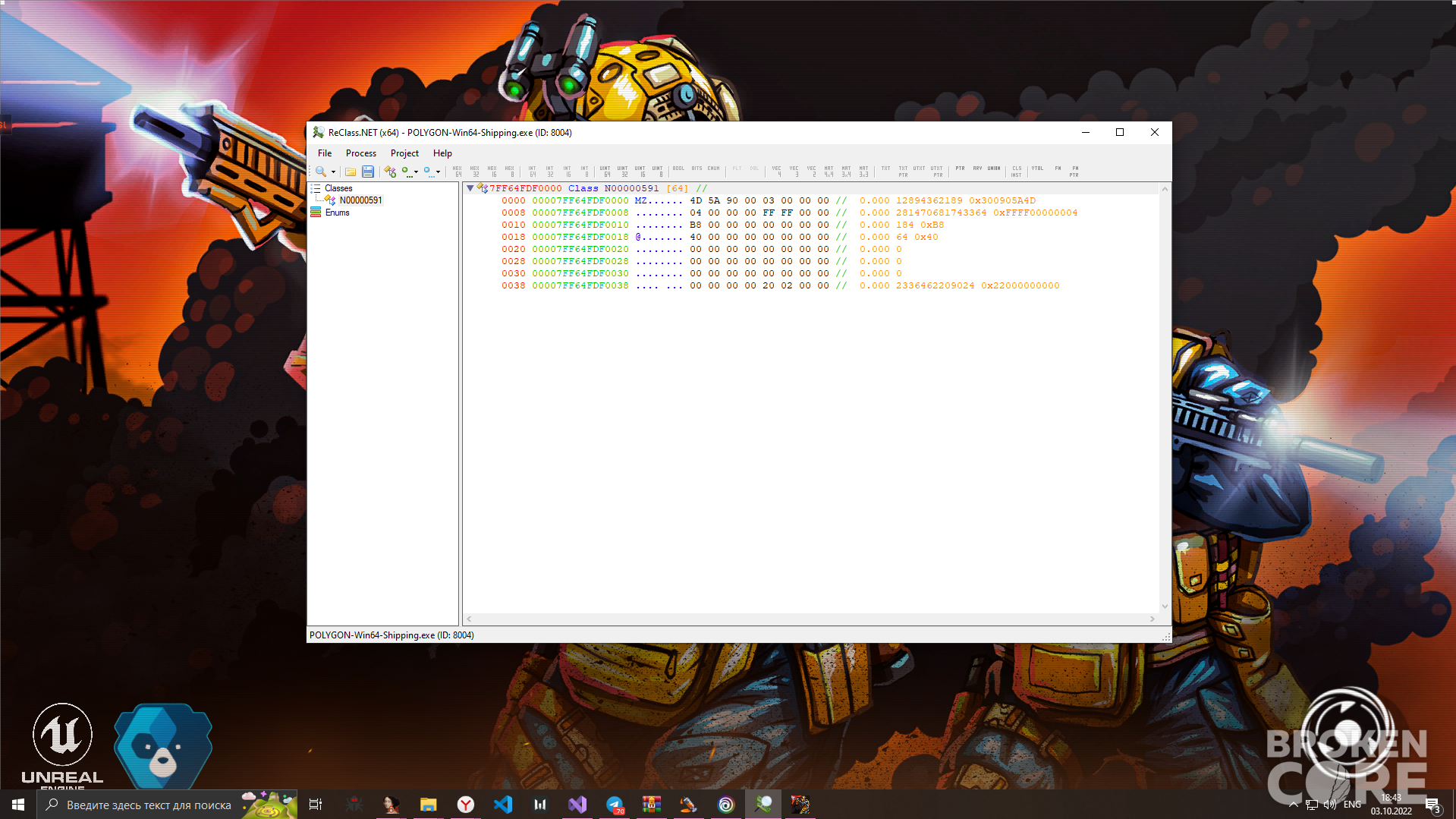The width and height of the screenshot is (1456, 819).
Task: Select class N00000591 in the tree
Action: (x=361, y=200)
